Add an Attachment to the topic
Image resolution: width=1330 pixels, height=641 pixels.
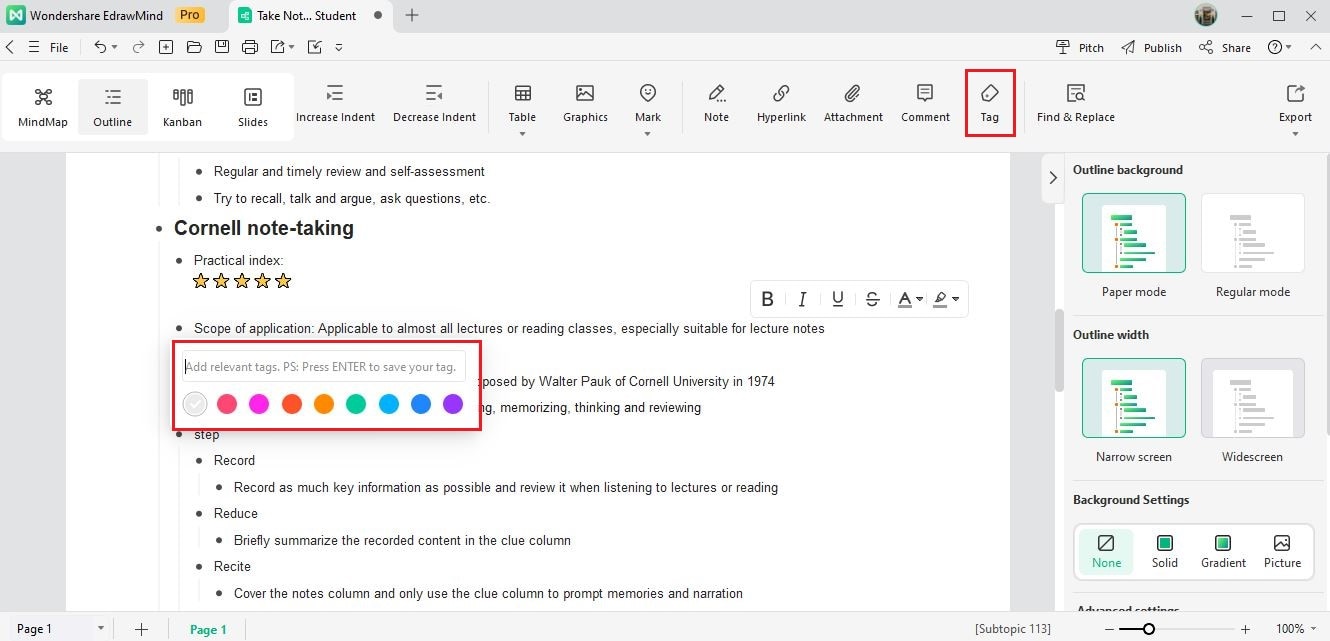[852, 103]
